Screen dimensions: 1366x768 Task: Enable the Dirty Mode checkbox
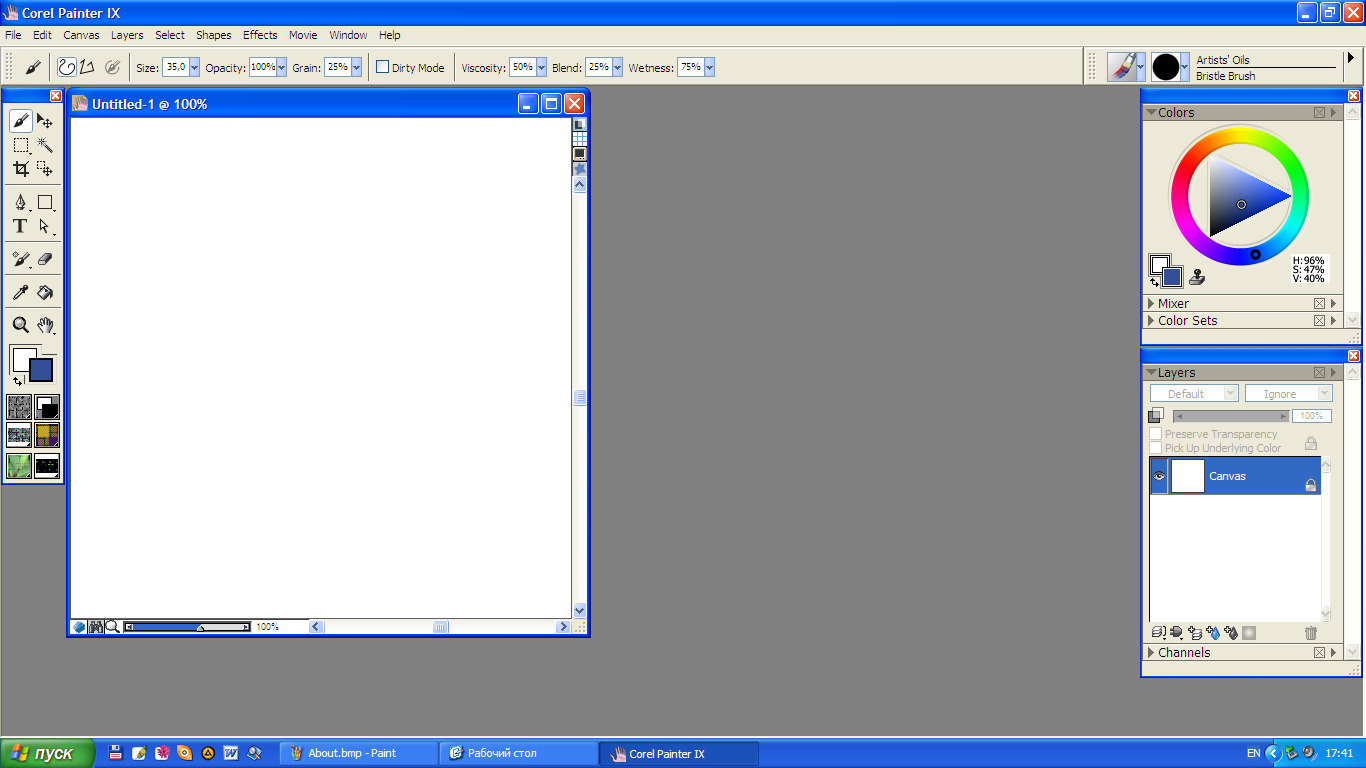382,67
